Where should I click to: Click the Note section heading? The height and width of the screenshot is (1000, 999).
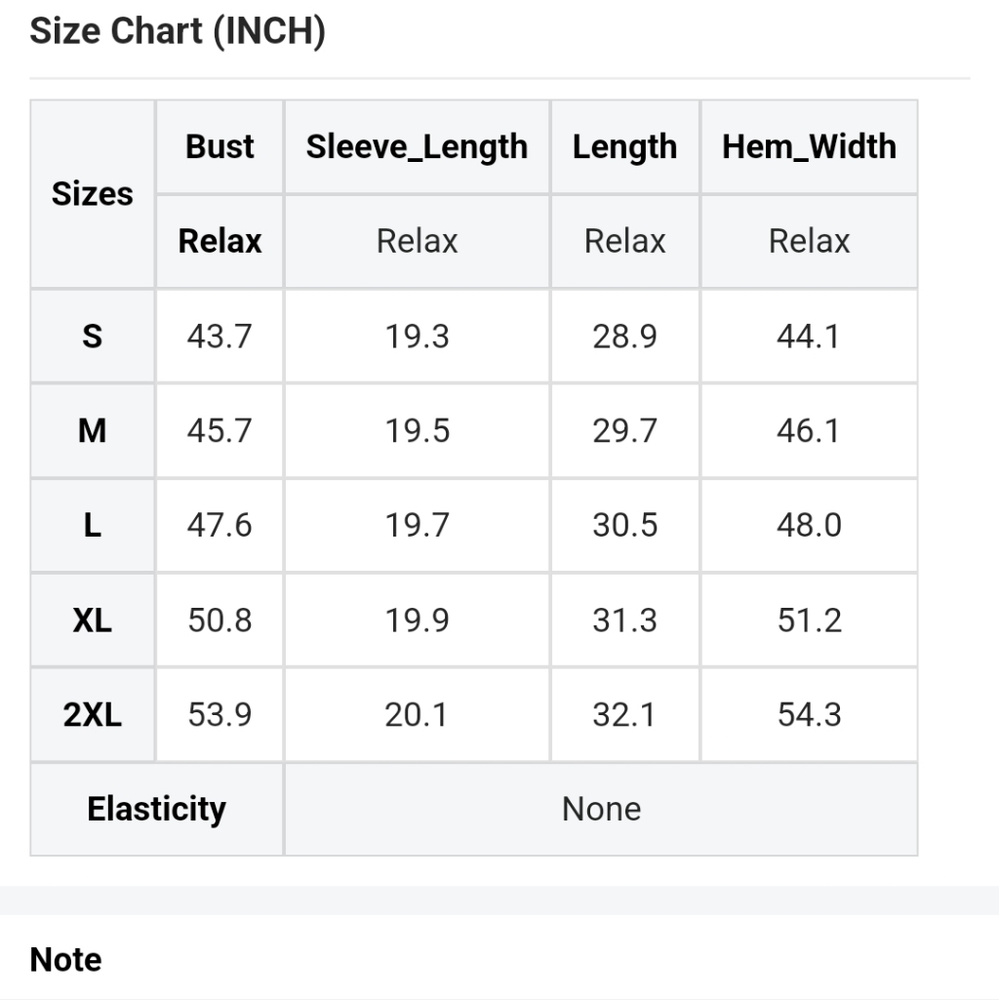click(x=66, y=960)
